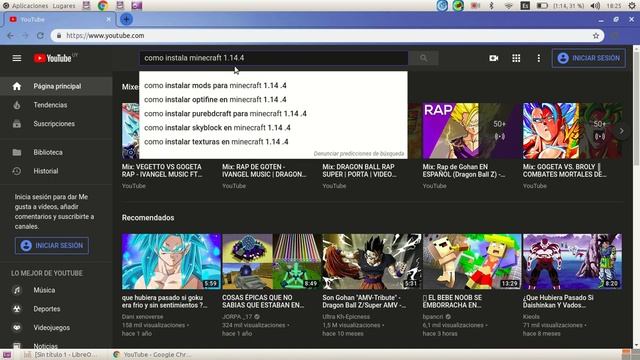Image resolution: width=640 pixels, height=360 pixels.
Task: Click title 'Mix: RAP DE GOTEN'
Action: pyautogui.click(x=264, y=171)
